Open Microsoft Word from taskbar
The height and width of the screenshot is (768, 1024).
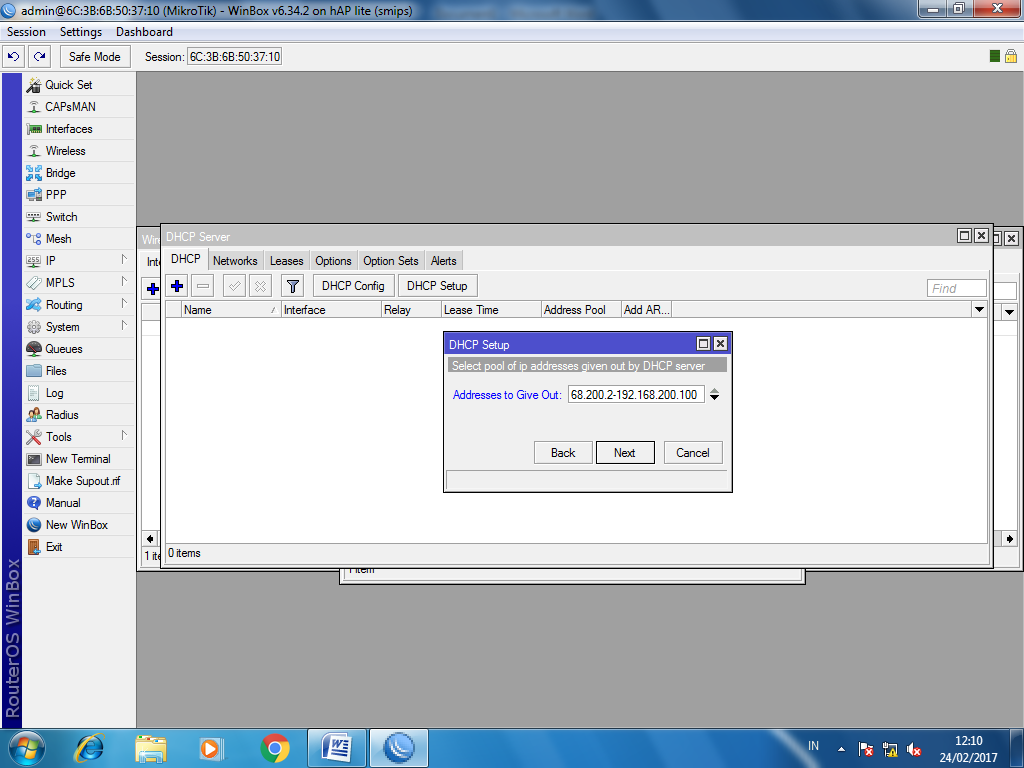[337, 748]
